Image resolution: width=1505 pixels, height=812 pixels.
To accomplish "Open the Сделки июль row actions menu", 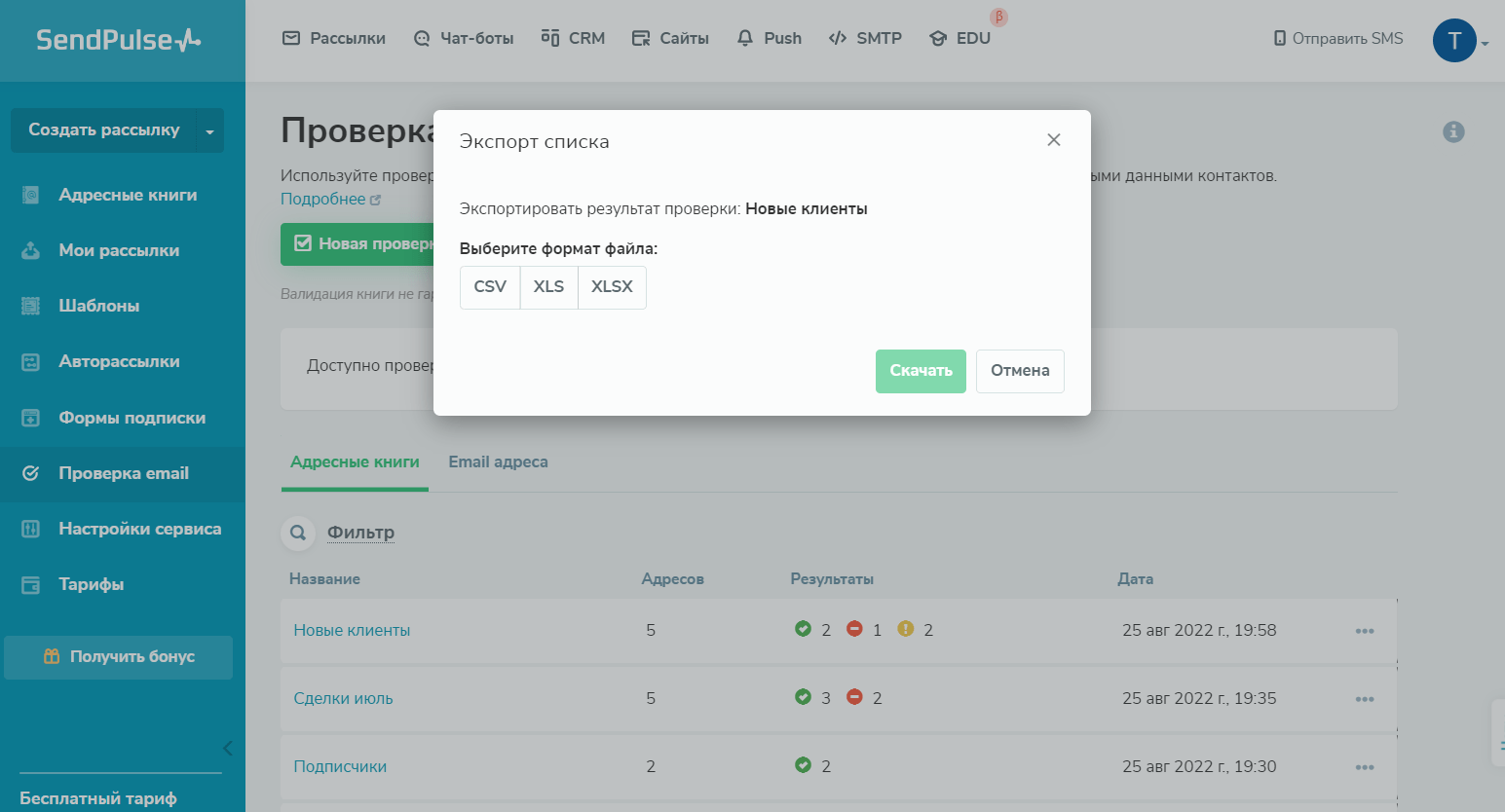I will pyautogui.click(x=1364, y=699).
